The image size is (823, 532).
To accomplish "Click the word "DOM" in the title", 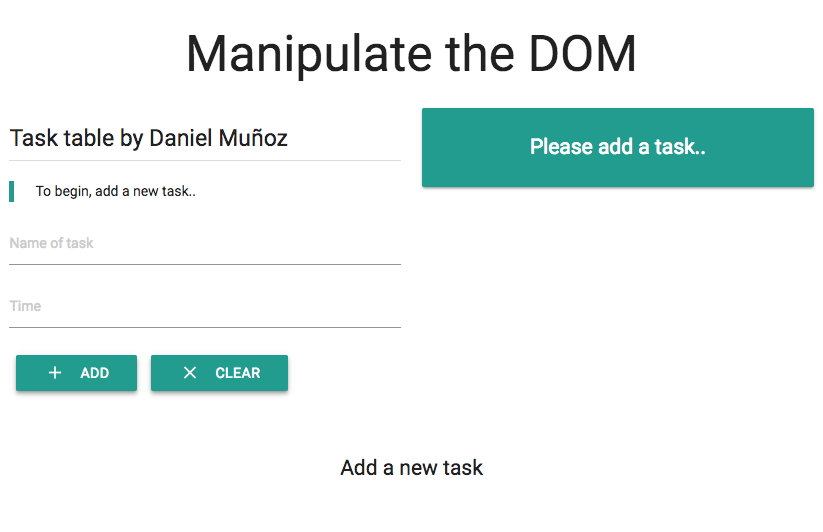I will pos(583,54).
